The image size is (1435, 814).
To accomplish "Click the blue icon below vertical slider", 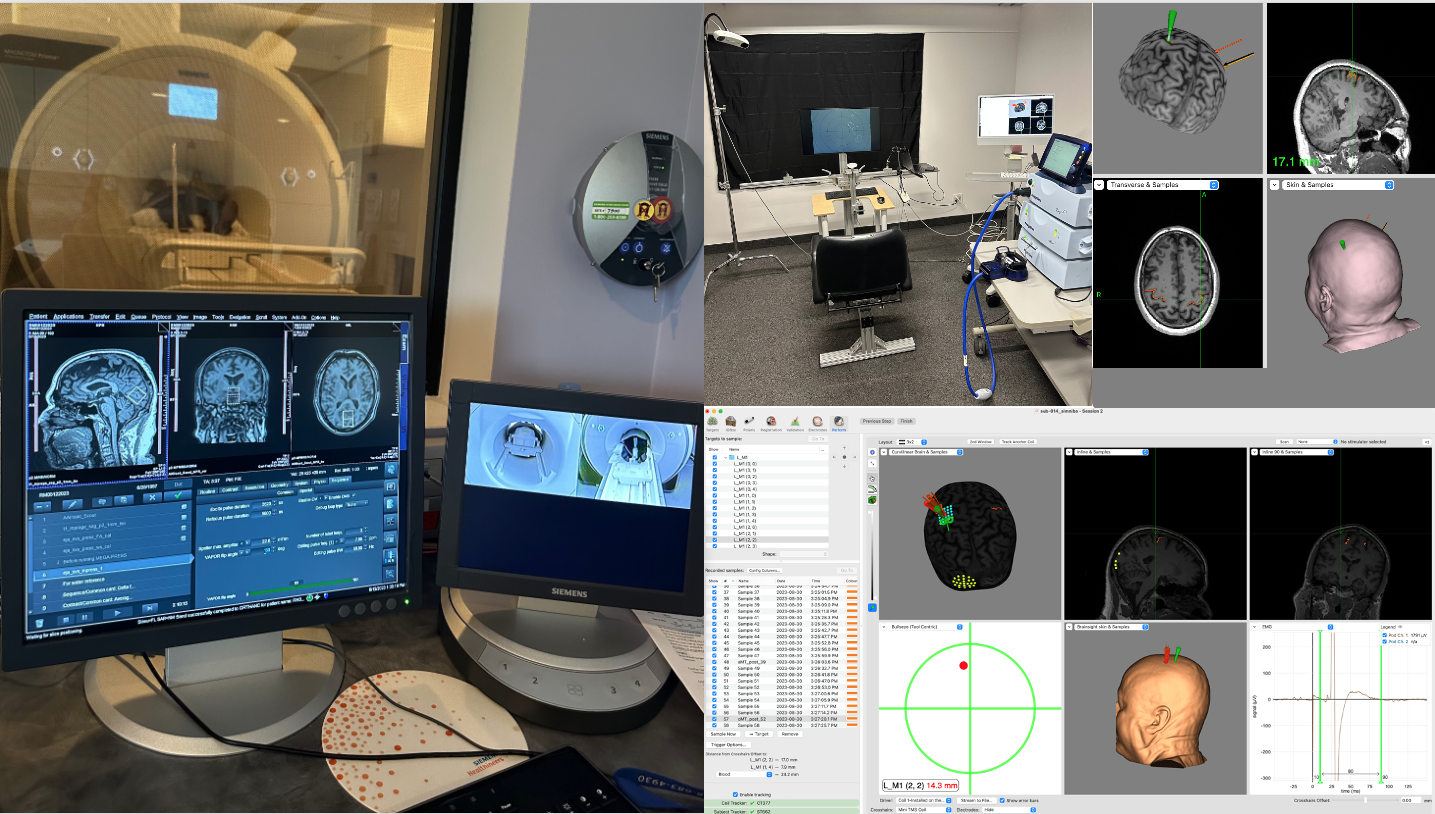I will click(x=872, y=607).
